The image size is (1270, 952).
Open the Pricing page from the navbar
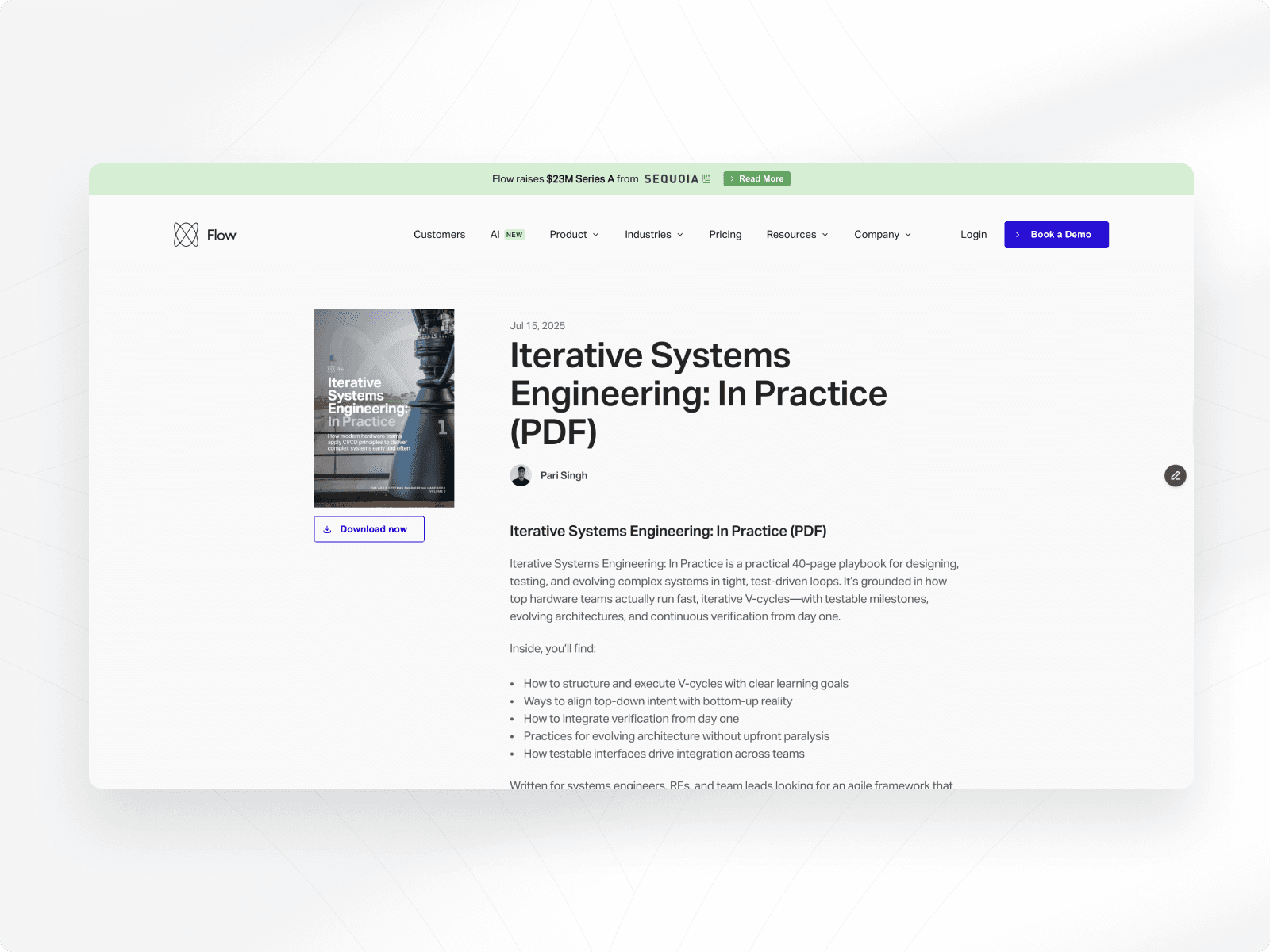coord(725,234)
